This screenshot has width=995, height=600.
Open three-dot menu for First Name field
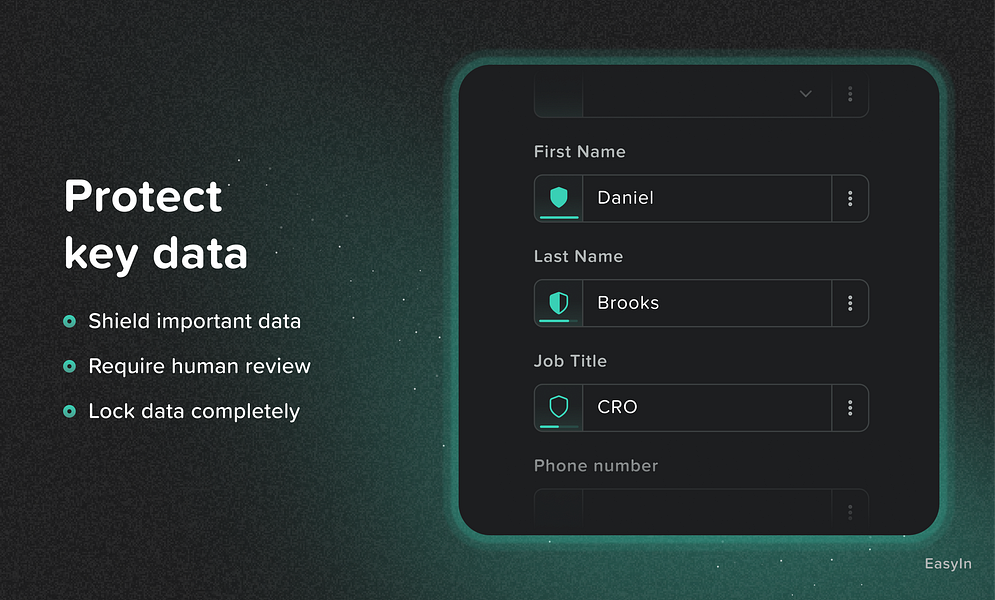(850, 199)
